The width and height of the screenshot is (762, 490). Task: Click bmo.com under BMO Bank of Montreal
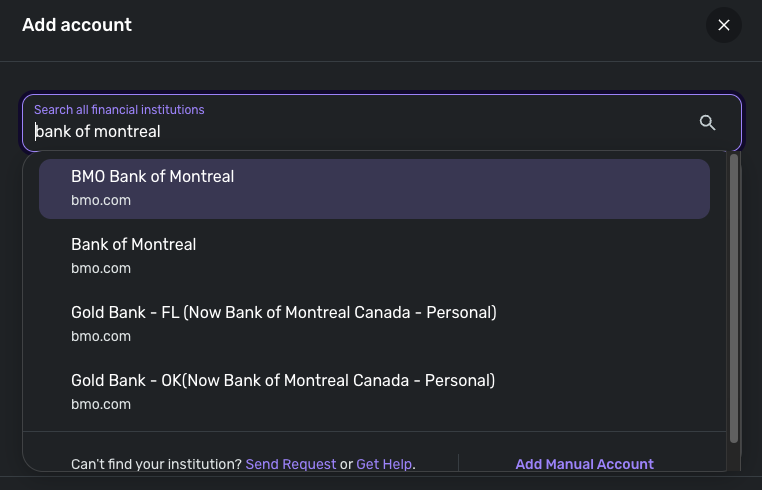click(x=101, y=200)
